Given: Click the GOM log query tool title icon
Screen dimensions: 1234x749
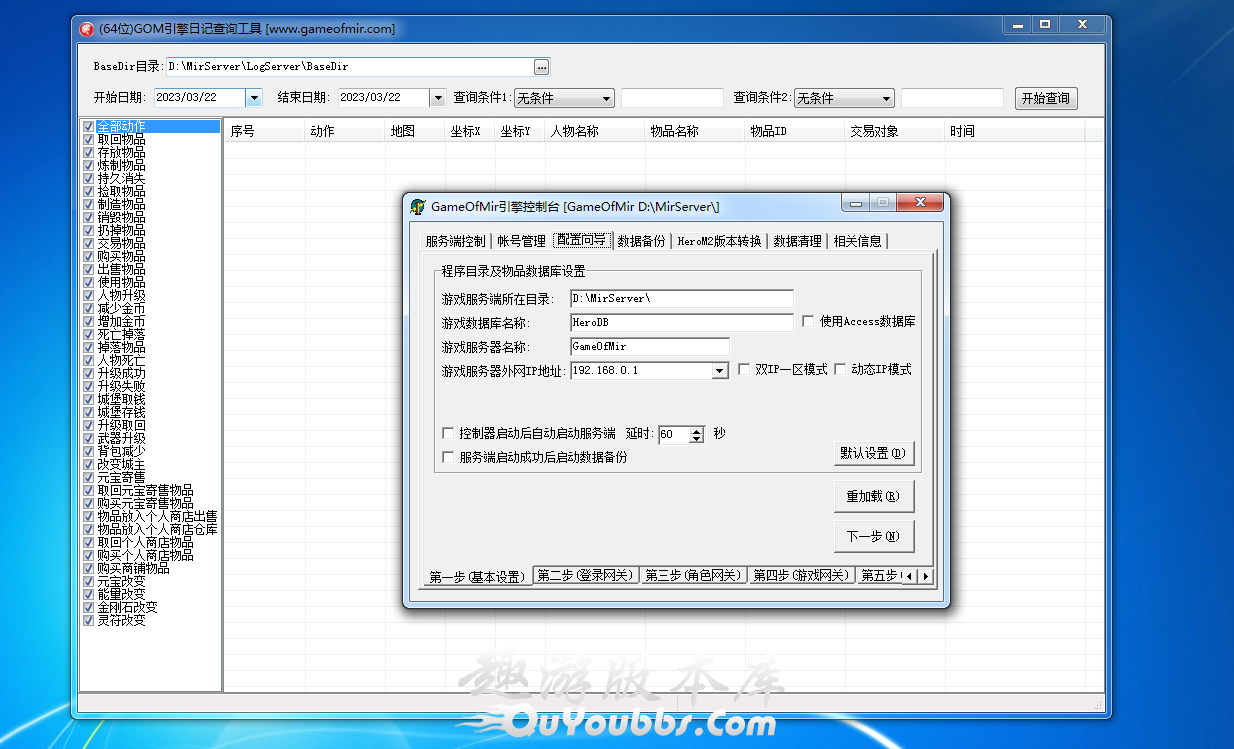Looking at the screenshot, I should (x=87, y=29).
